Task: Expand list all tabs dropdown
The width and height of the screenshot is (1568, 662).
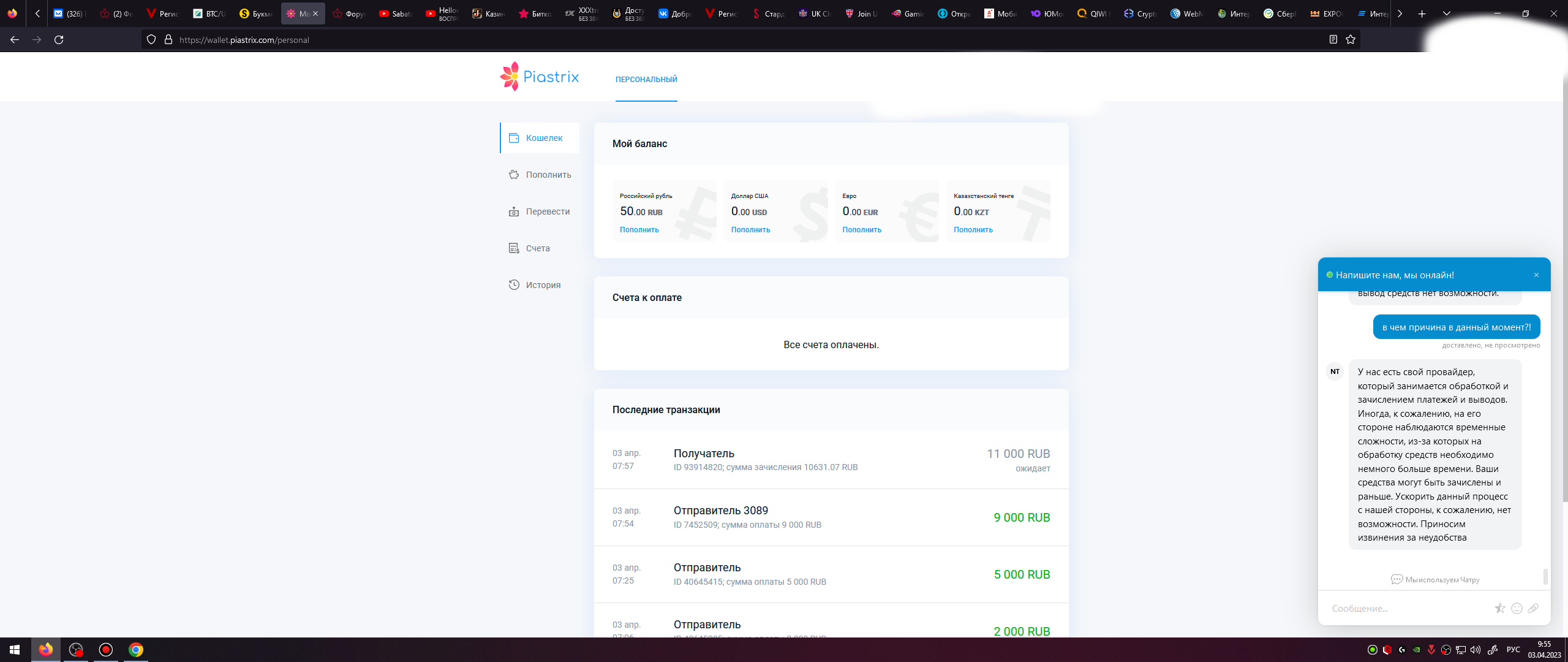Action: pos(1446,13)
